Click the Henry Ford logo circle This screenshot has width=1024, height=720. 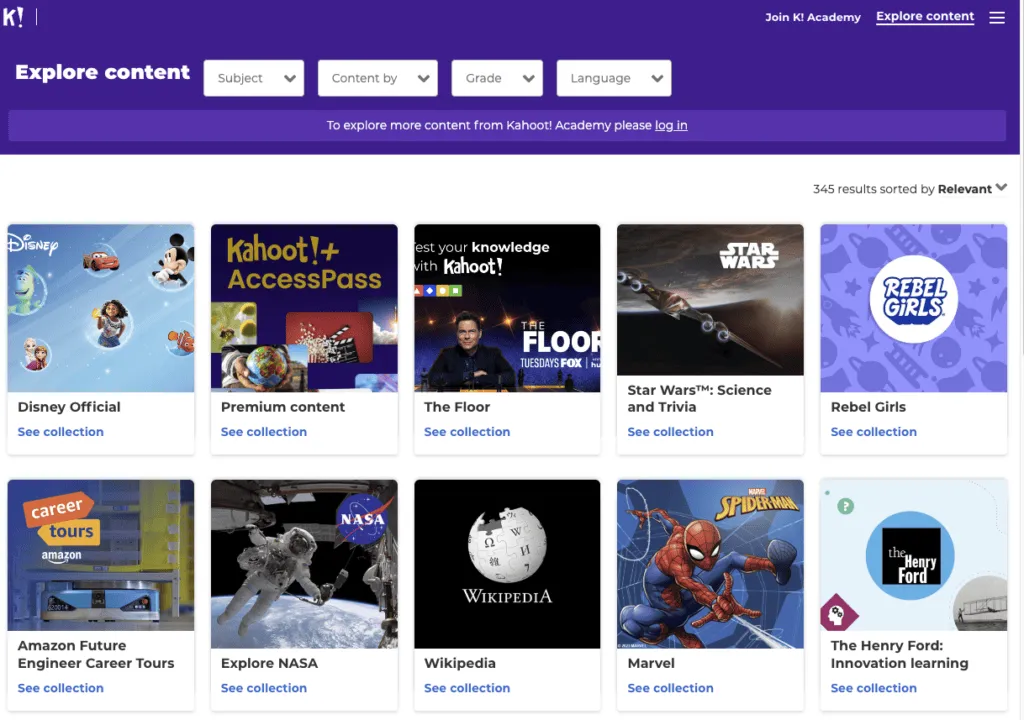[910, 556]
